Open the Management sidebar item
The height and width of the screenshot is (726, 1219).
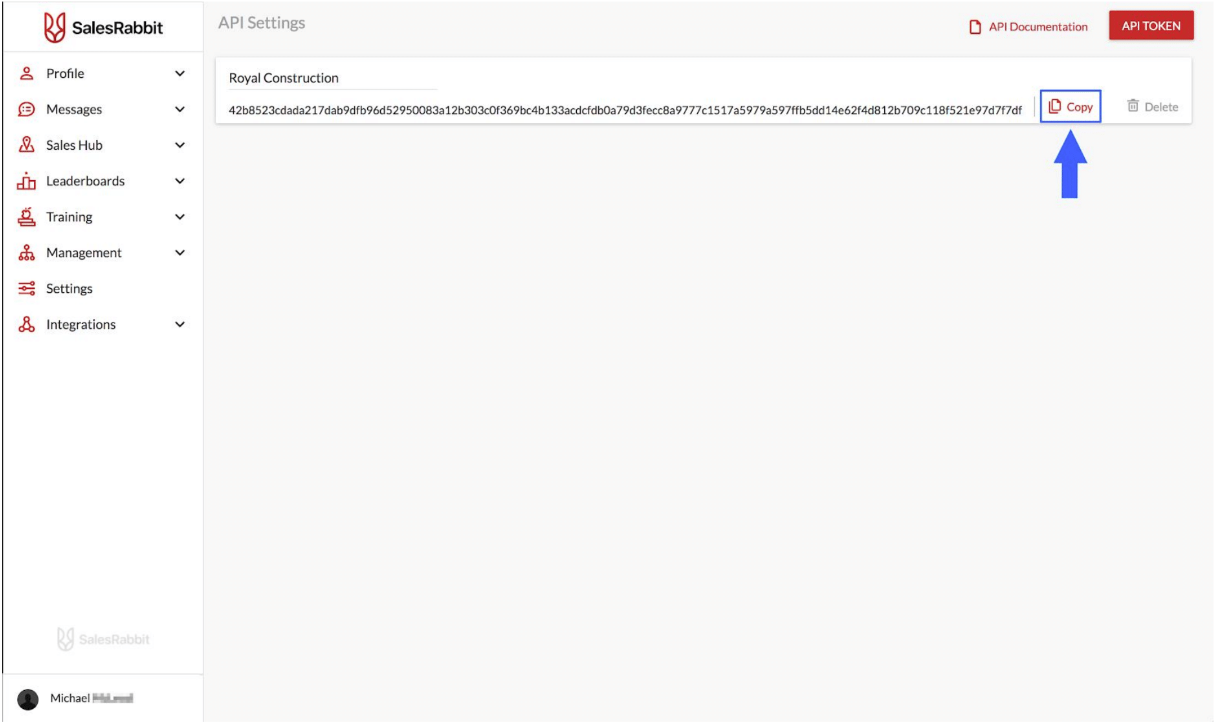click(x=103, y=253)
